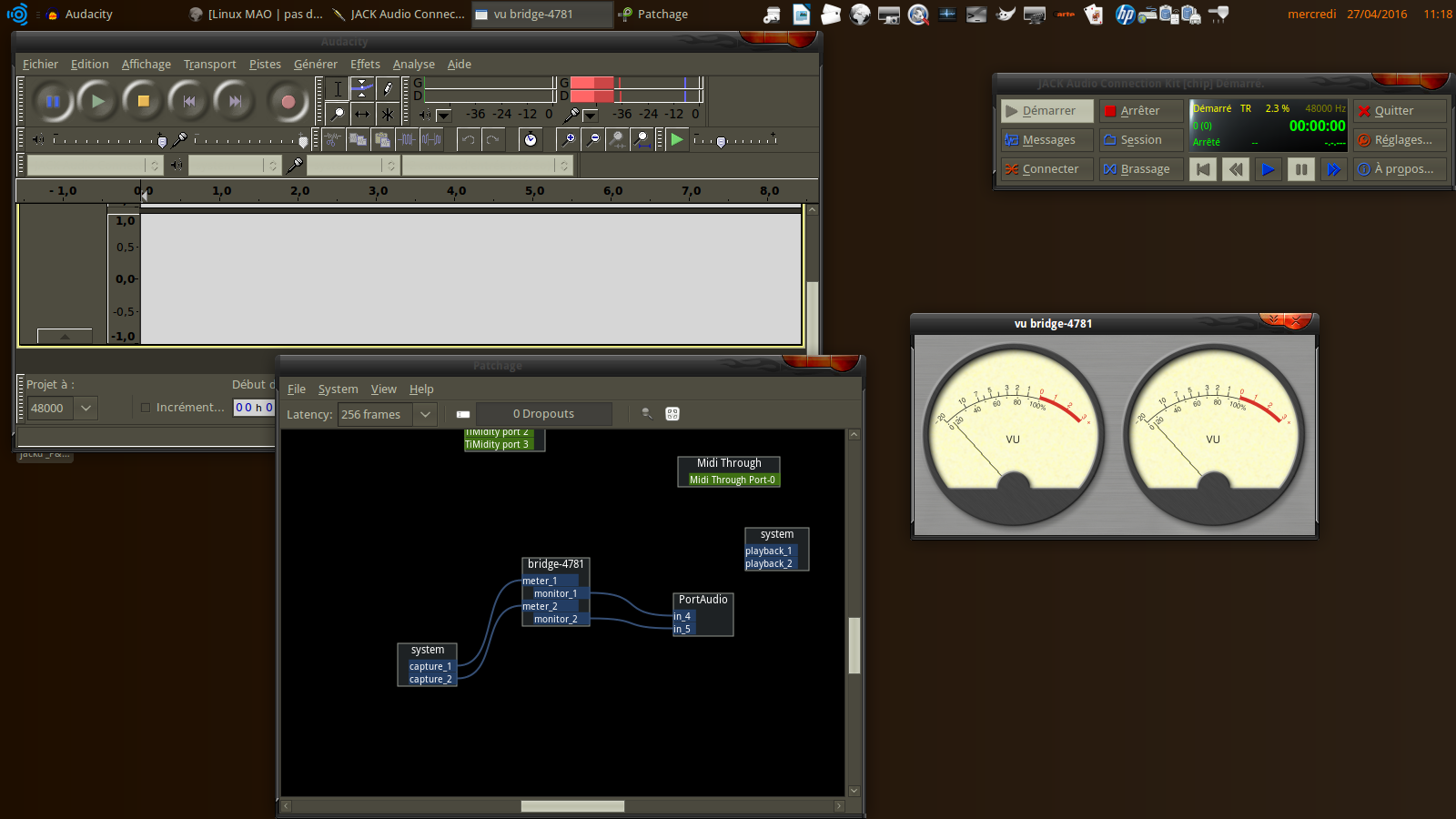Toggle the Audacity Pause button
This screenshot has width=1456, height=819.
pos(53,101)
